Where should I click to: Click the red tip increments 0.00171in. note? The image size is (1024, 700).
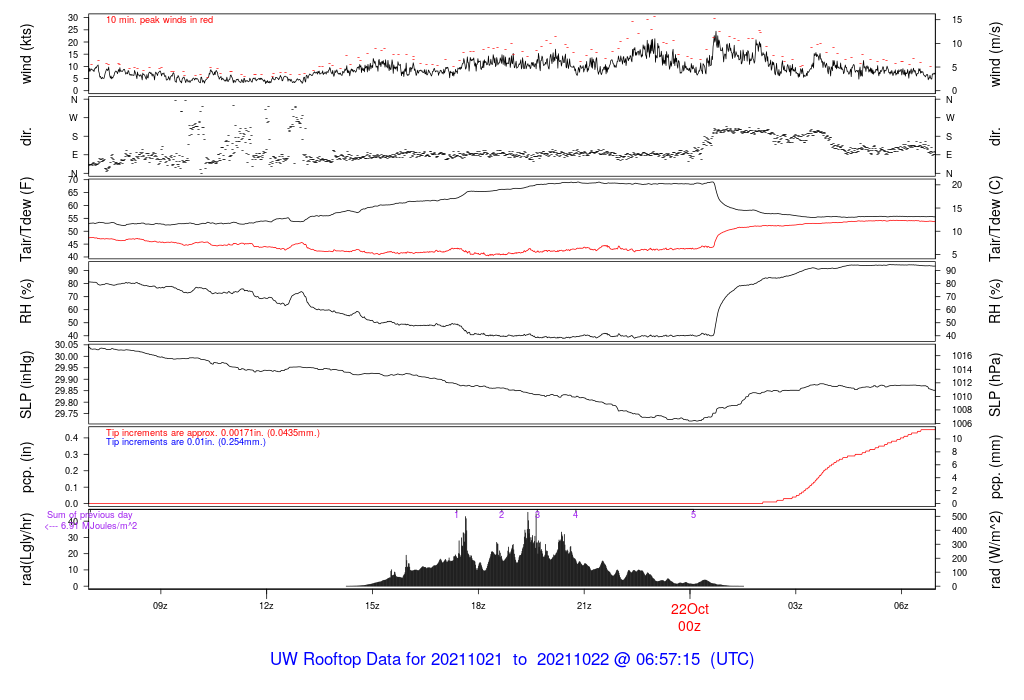pyautogui.click(x=213, y=433)
